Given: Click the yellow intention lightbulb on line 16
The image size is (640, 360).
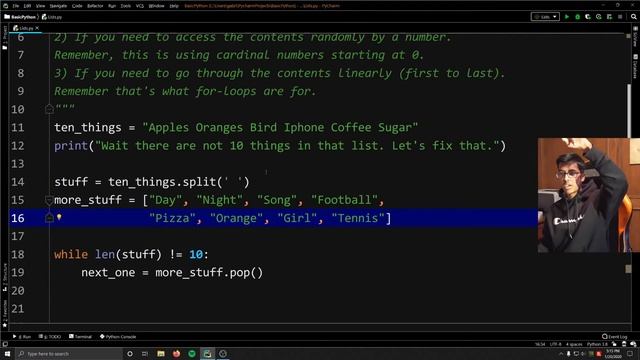Looking at the screenshot, I should pos(59,217).
